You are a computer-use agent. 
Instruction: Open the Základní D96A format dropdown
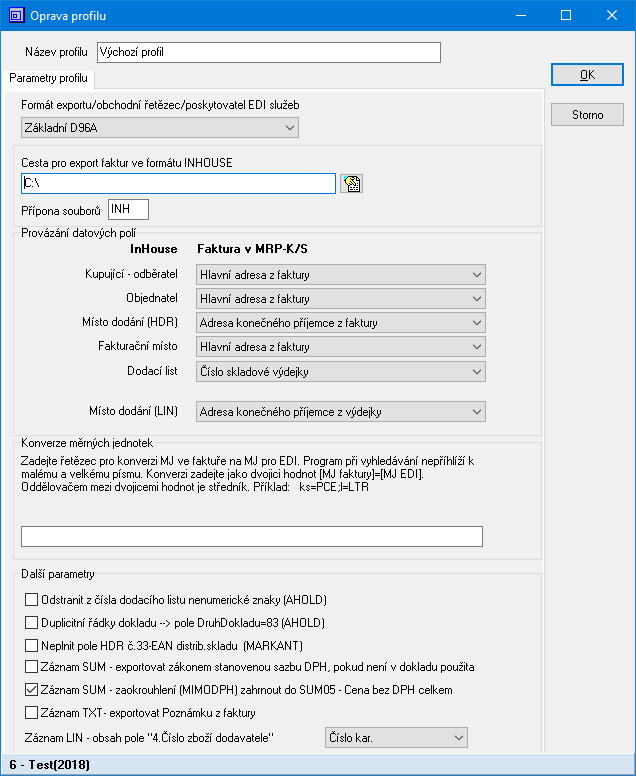(160, 128)
